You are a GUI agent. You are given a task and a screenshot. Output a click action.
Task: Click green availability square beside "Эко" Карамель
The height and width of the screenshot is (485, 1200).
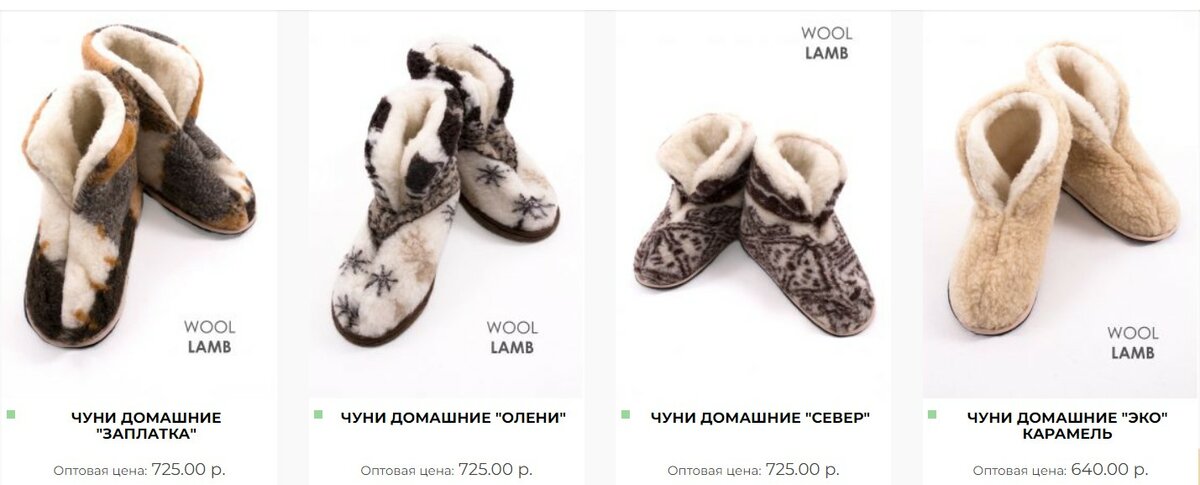click(x=932, y=414)
